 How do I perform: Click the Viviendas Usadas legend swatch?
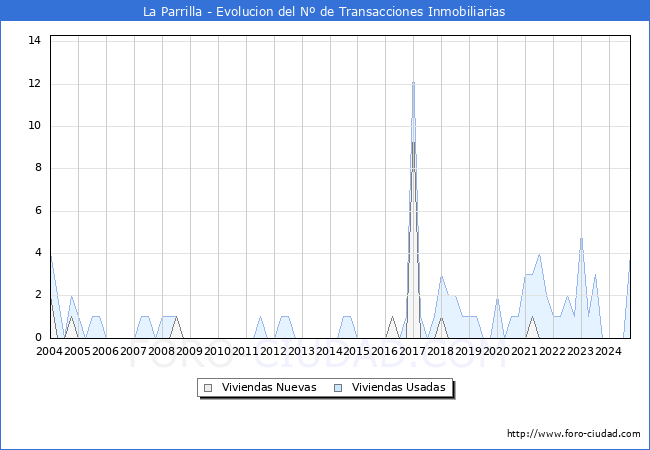(x=338, y=388)
